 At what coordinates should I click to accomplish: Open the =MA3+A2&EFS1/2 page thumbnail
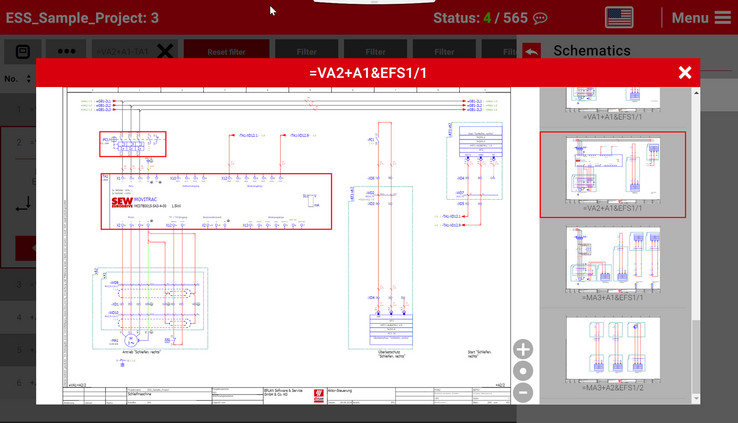tap(613, 354)
